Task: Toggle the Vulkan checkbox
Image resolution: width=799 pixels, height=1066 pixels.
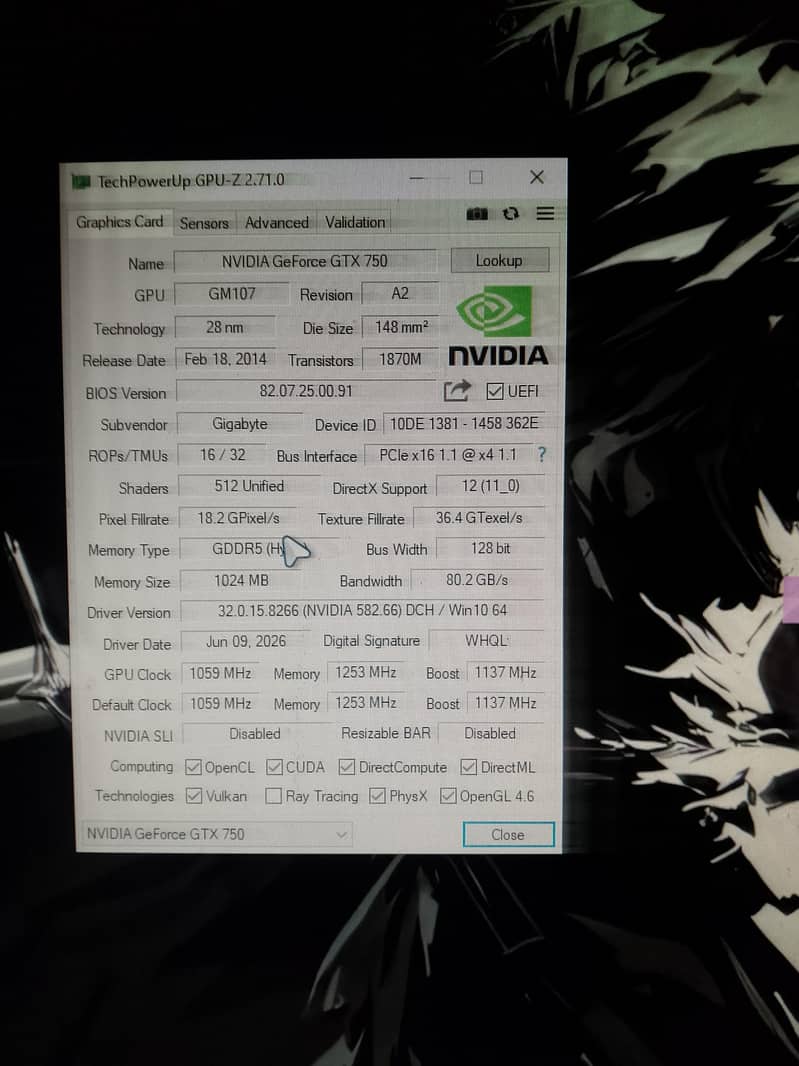Action: click(x=194, y=796)
